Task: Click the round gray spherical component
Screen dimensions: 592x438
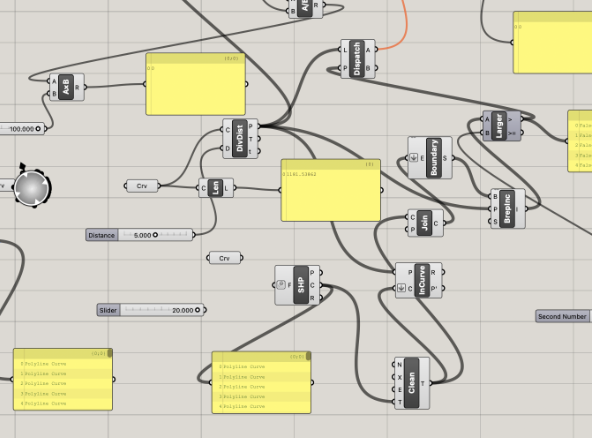Action: coord(32,188)
